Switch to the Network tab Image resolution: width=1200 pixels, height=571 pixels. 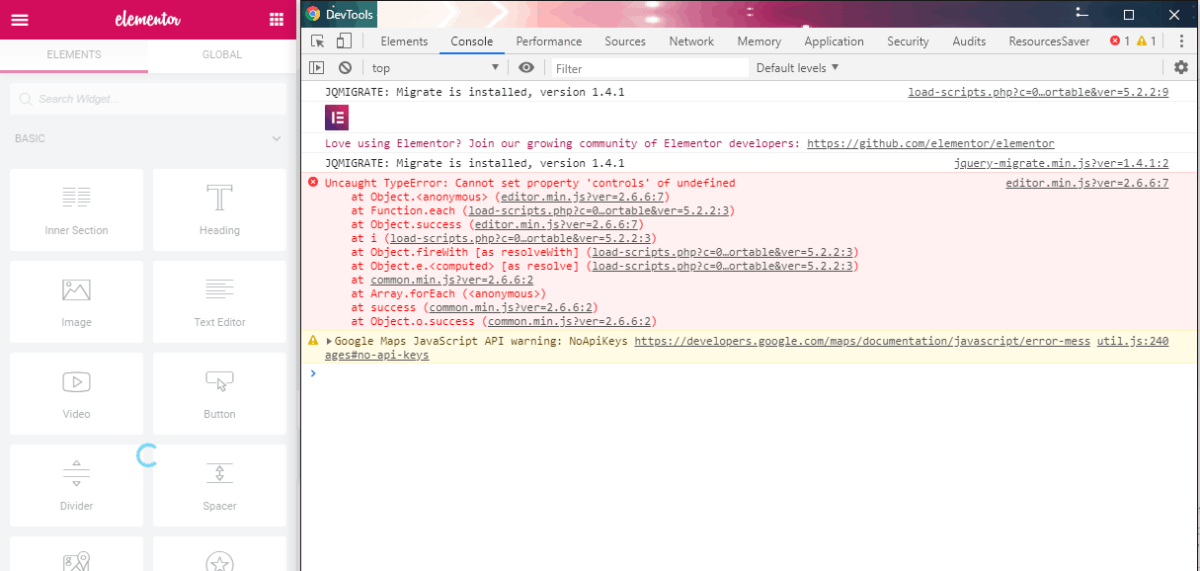pyautogui.click(x=692, y=41)
